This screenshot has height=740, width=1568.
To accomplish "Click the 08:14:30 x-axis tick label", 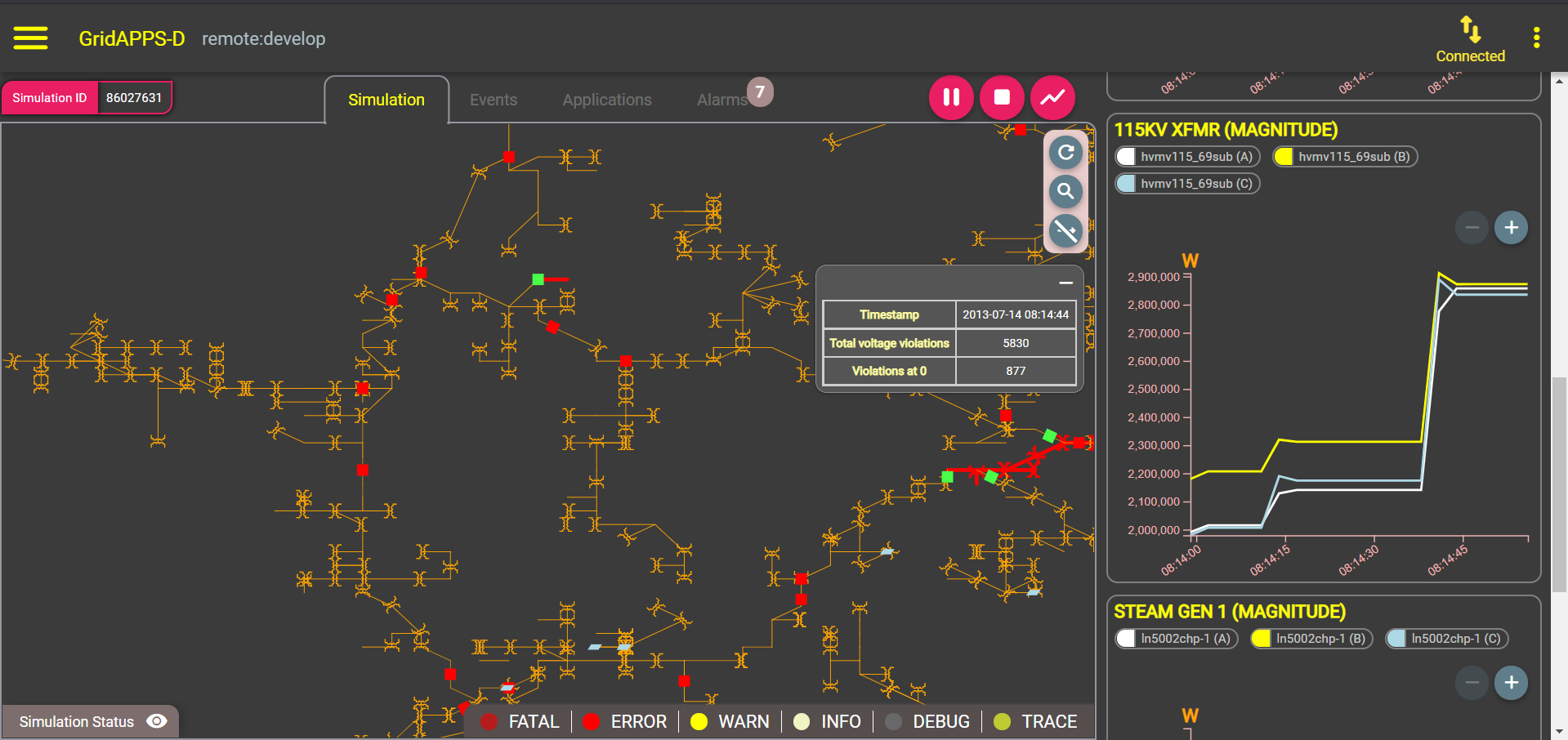I will tap(1358, 560).
